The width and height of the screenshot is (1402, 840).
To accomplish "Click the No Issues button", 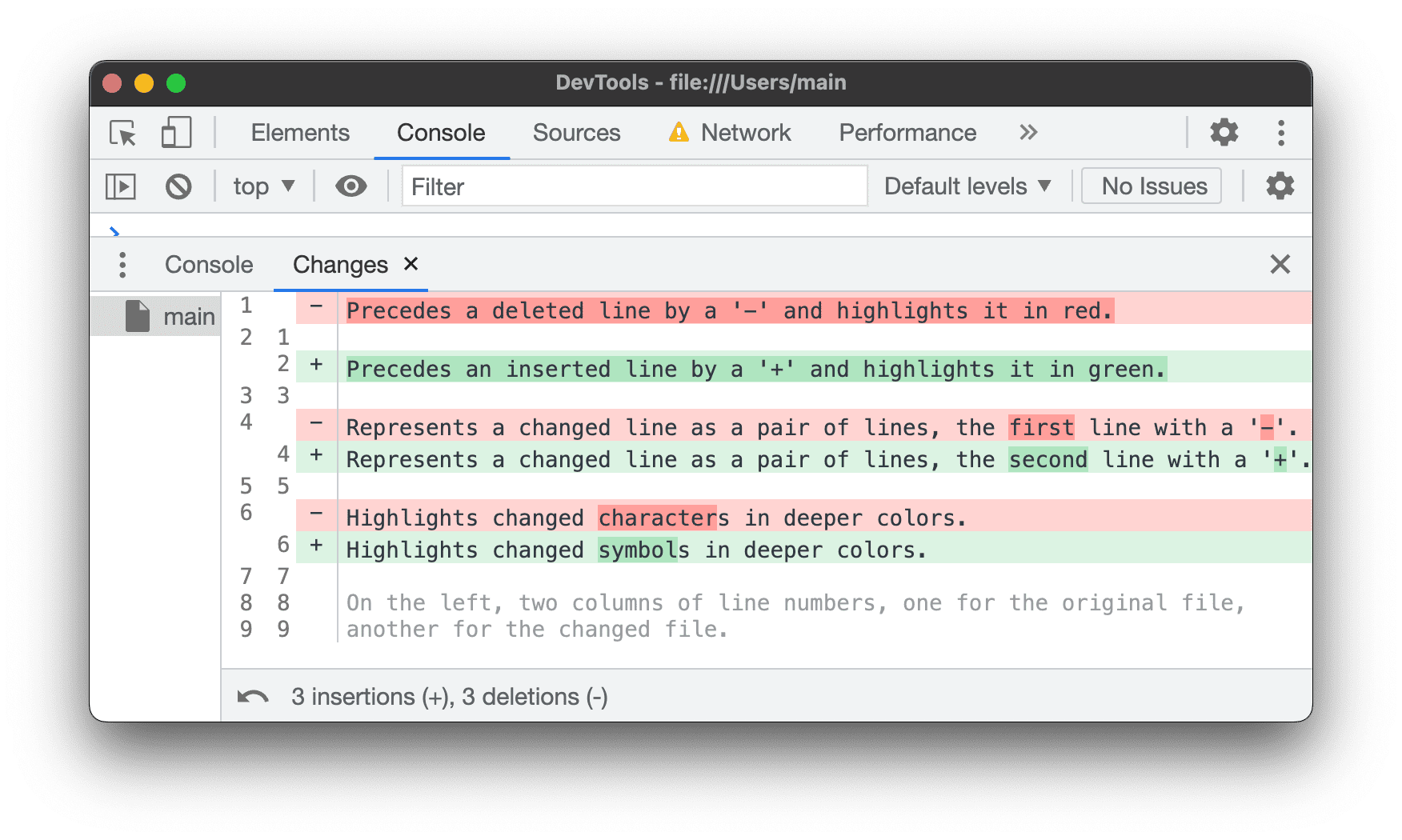I will pyautogui.click(x=1151, y=186).
